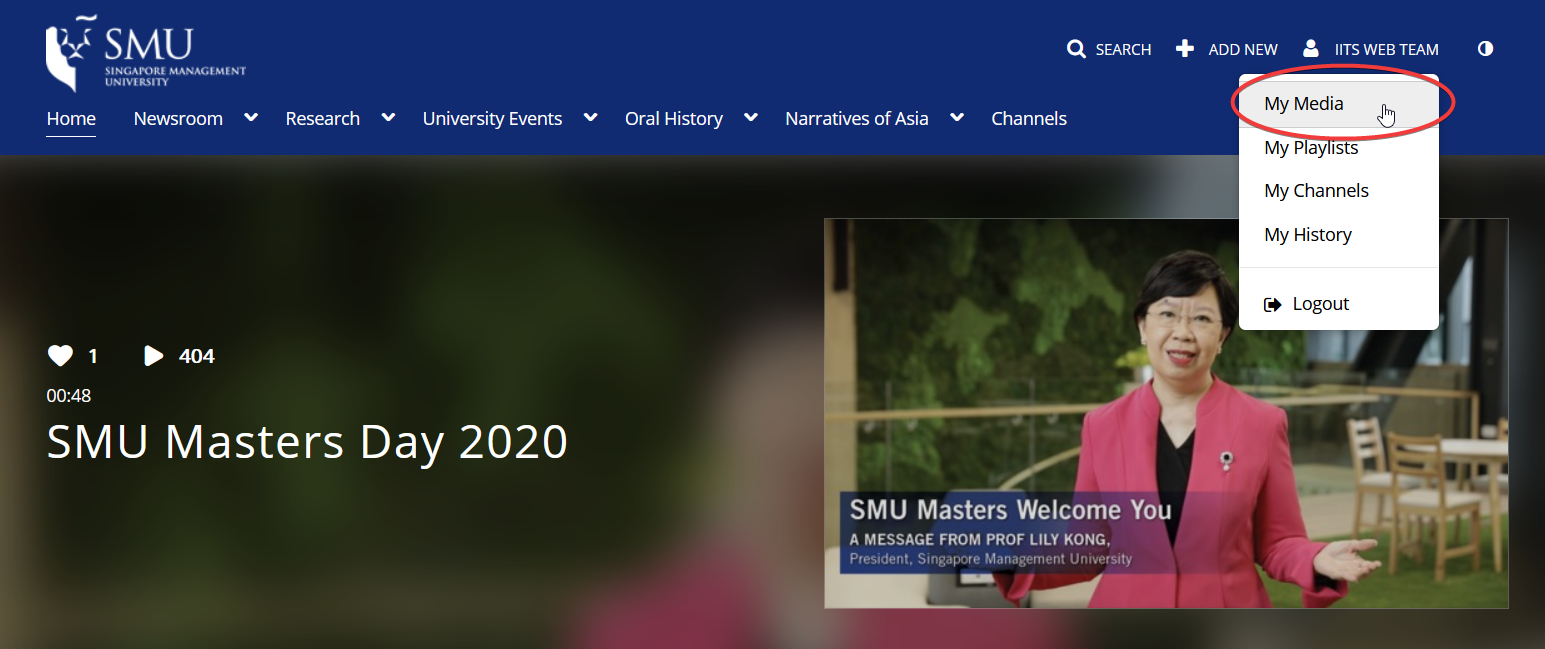This screenshot has height=649, width=1545.
Task: Expand the Oral History chevron
Action: (751, 118)
